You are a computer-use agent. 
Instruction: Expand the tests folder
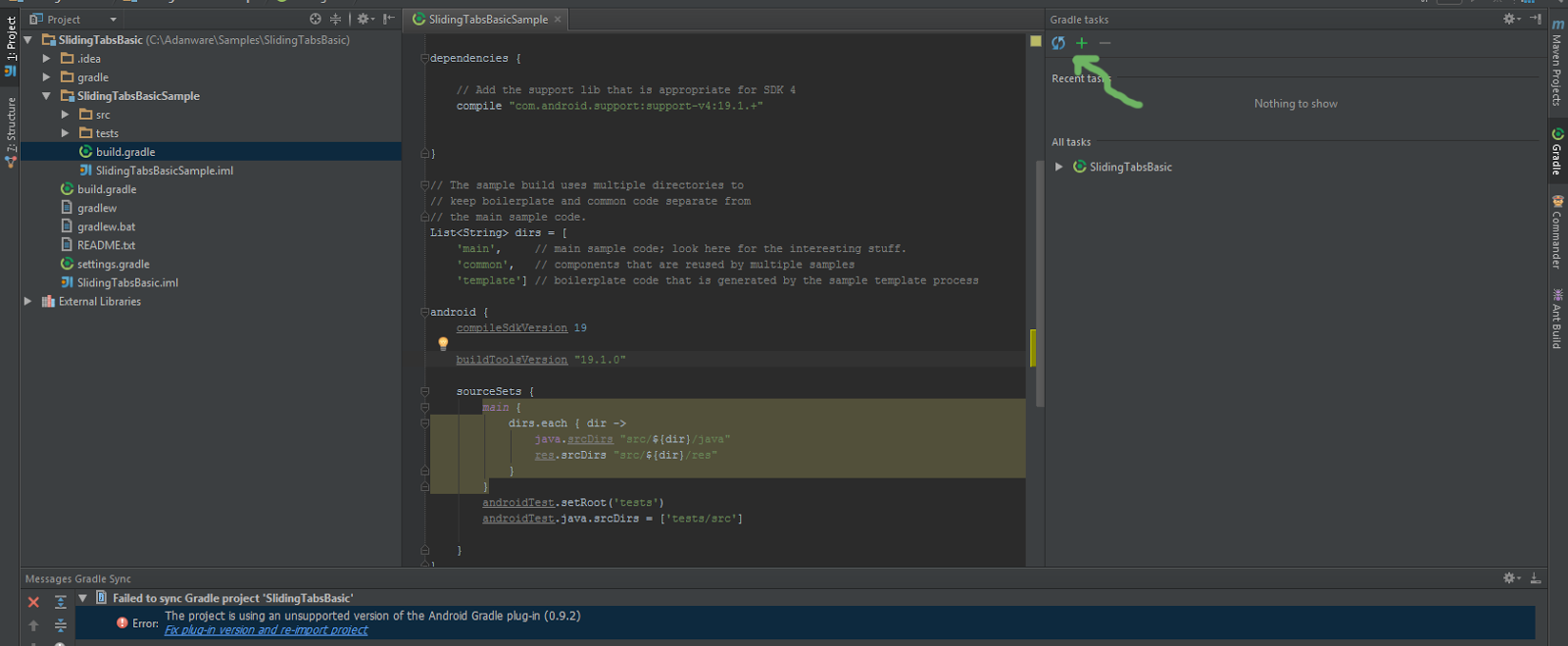[65, 133]
